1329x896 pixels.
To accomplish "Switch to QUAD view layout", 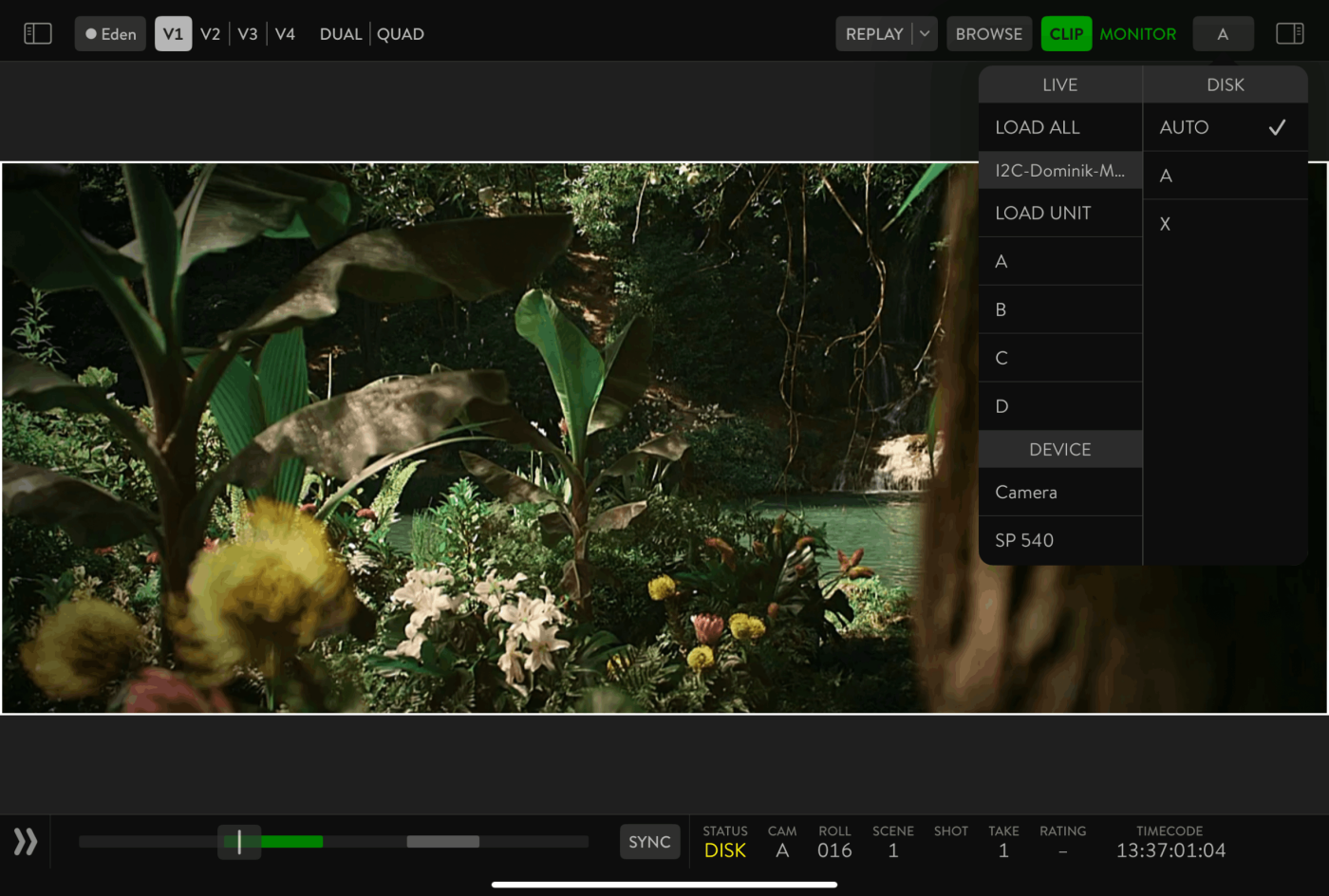I will [x=401, y=34].
